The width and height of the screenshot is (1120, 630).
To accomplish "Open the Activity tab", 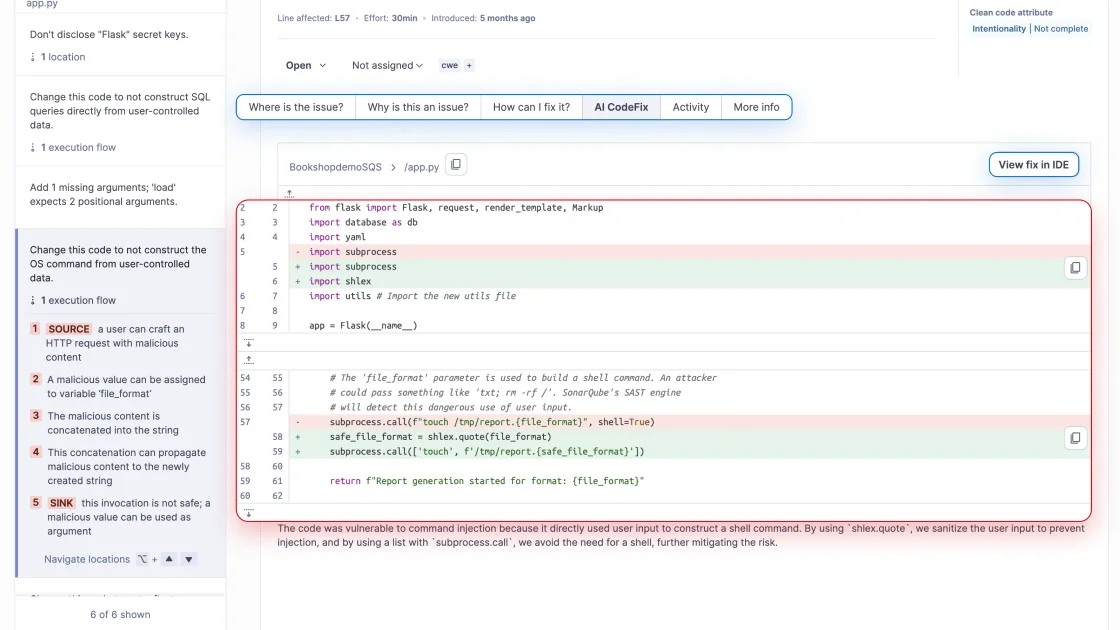I will click(x=690, y=107).
